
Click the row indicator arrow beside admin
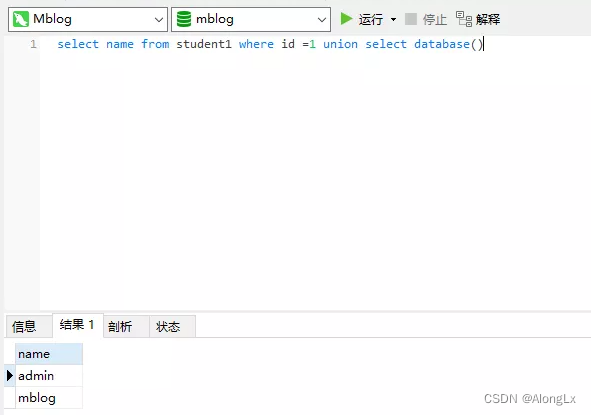click(10, 375)
